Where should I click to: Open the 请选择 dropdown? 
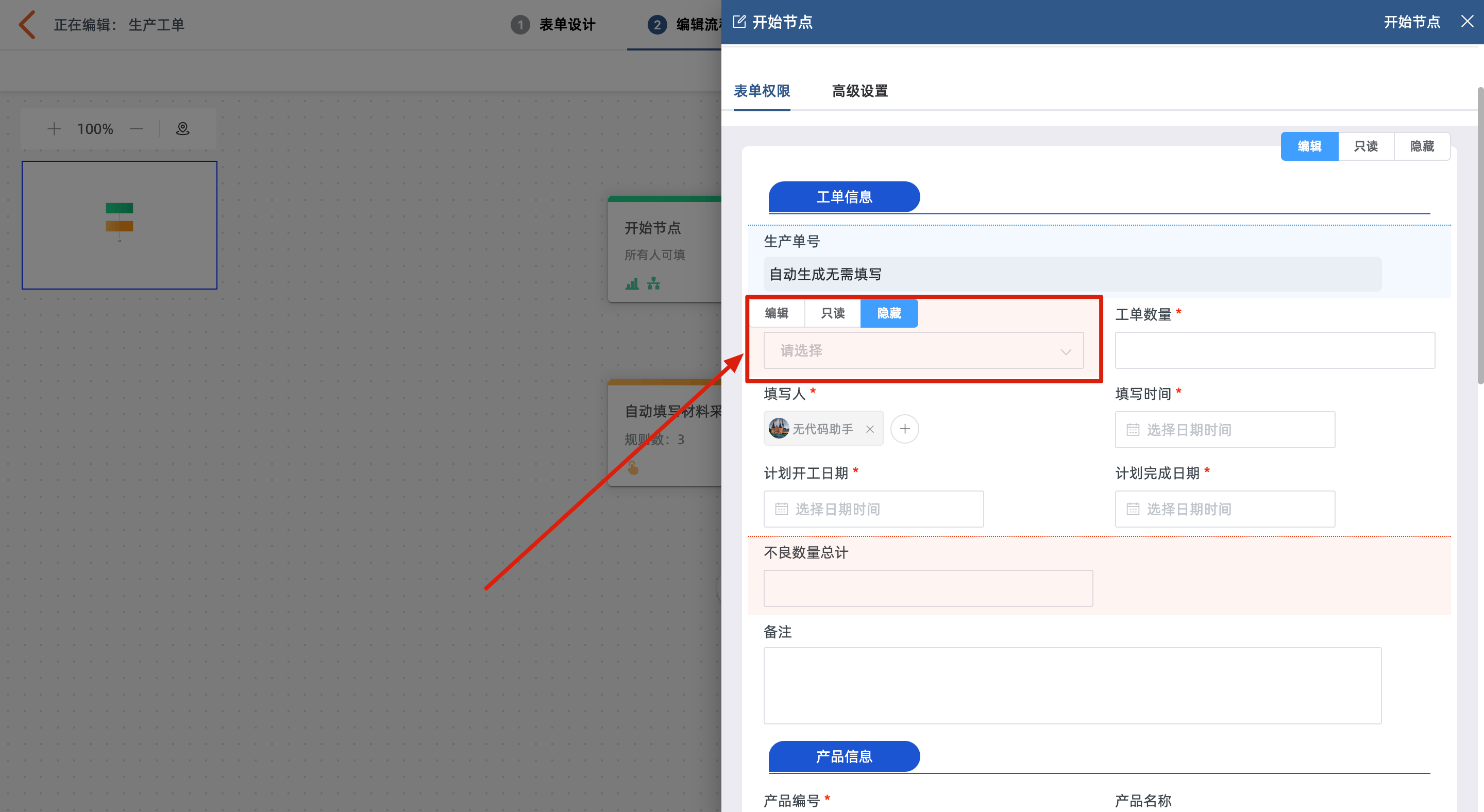[923, 351]
